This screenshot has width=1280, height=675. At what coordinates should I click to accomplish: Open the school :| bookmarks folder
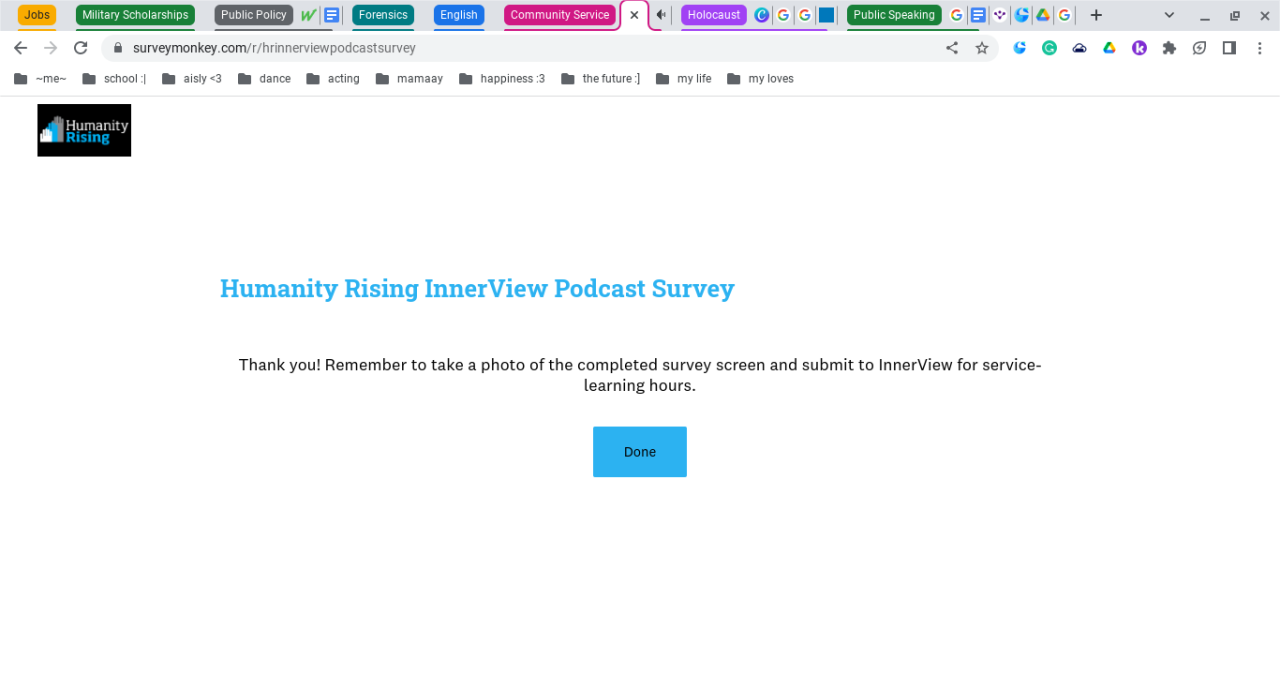(x=114, y=79)
